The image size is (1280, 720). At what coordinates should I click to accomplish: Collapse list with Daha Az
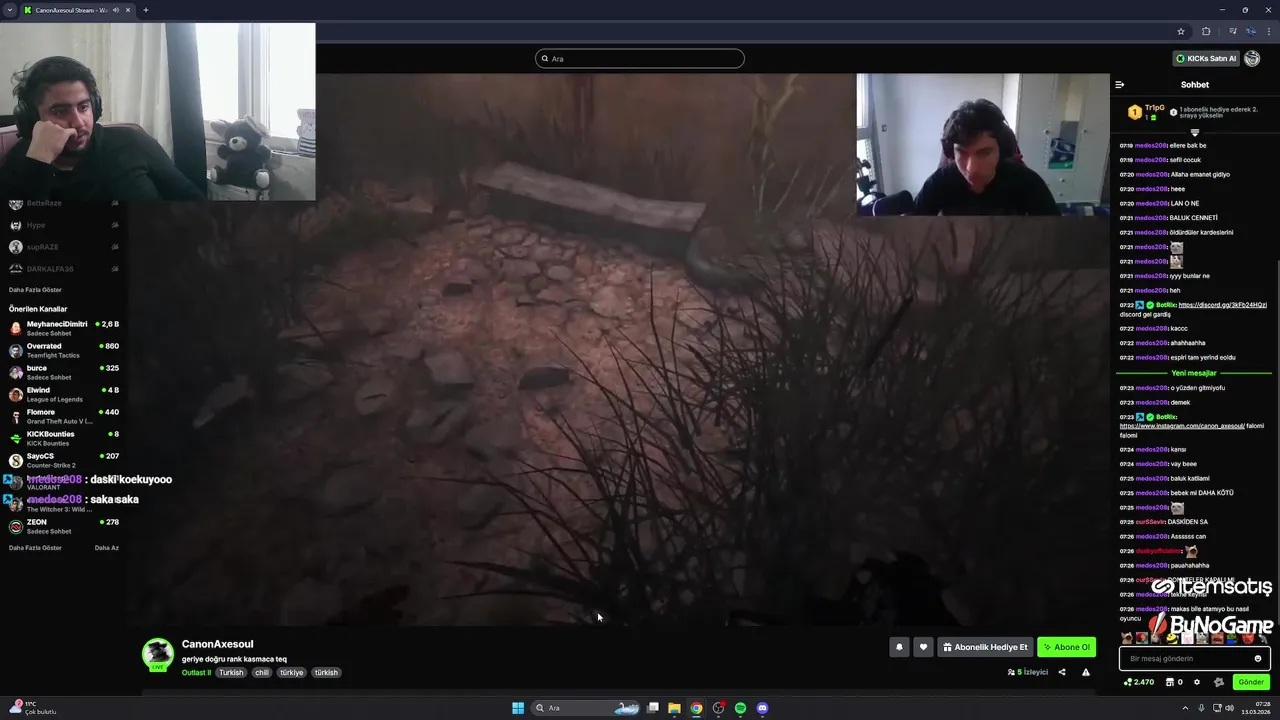coord(107,548)
